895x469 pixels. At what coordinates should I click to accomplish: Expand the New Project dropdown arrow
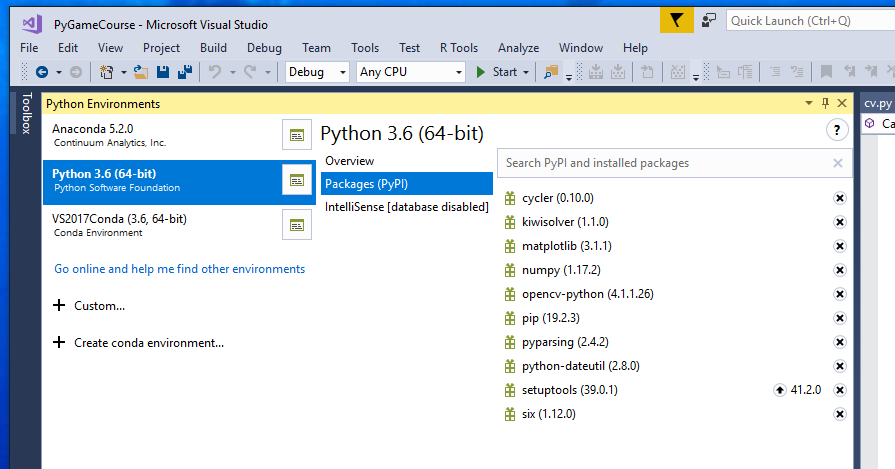pyautogui.click(x=123, y=72)
